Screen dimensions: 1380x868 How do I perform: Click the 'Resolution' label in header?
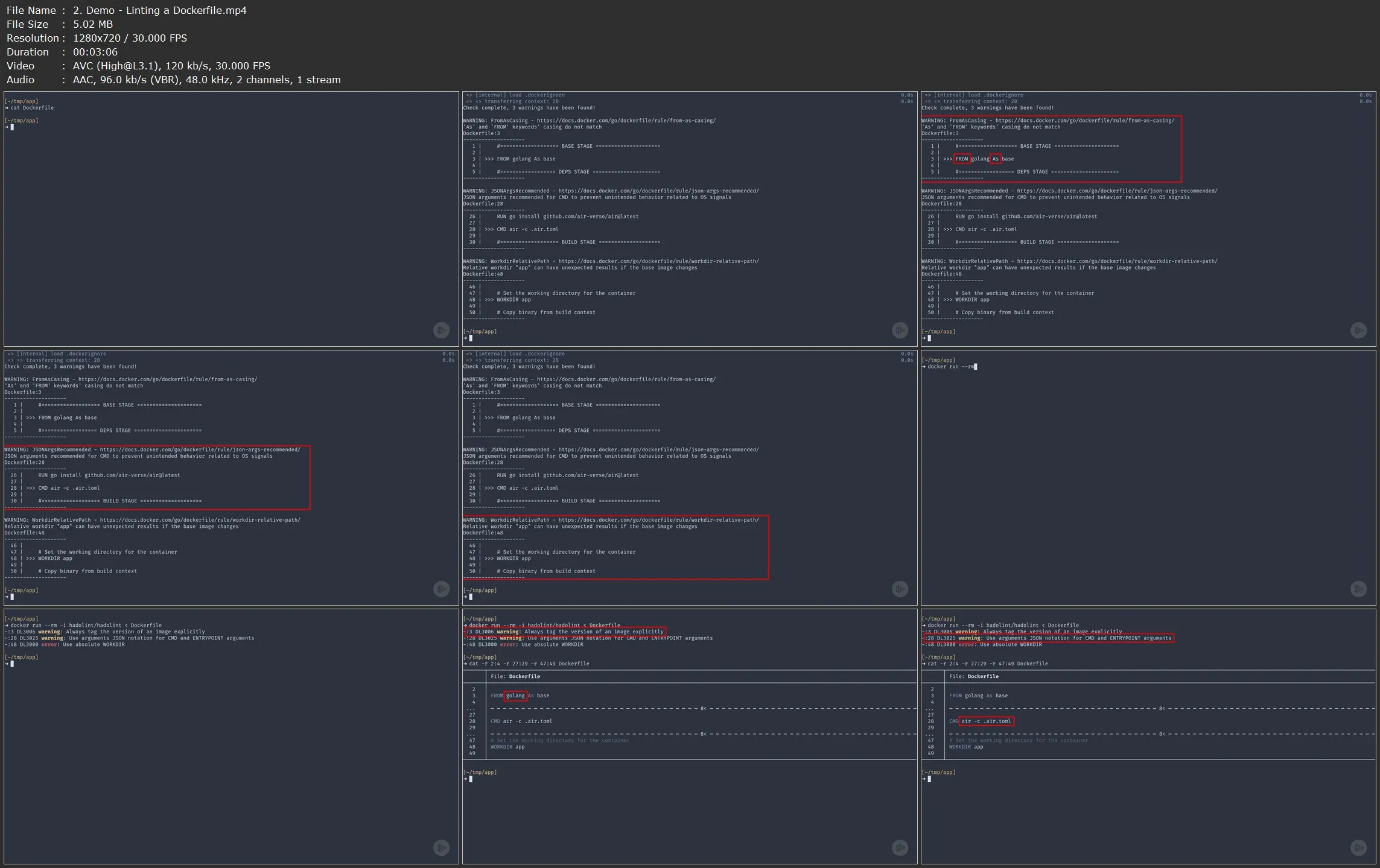pyautogui.click(x=33, y=38)
